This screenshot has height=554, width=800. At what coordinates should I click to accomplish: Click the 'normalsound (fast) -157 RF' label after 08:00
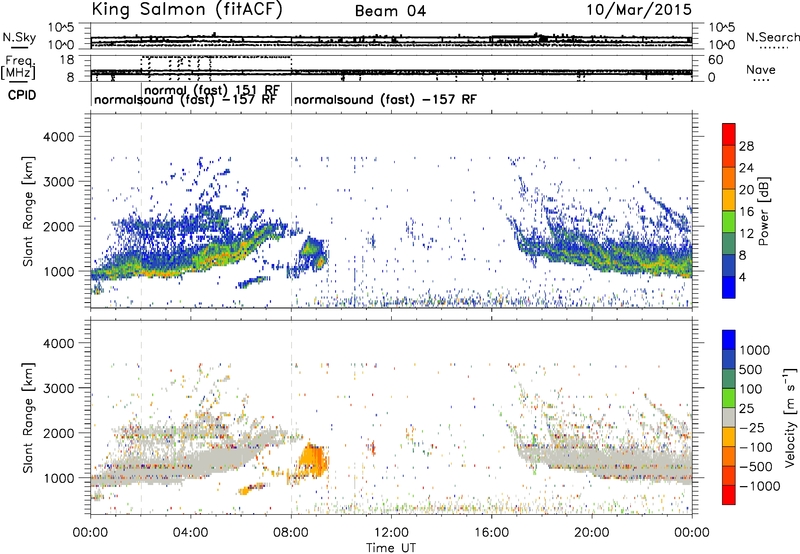pos(385,99)
